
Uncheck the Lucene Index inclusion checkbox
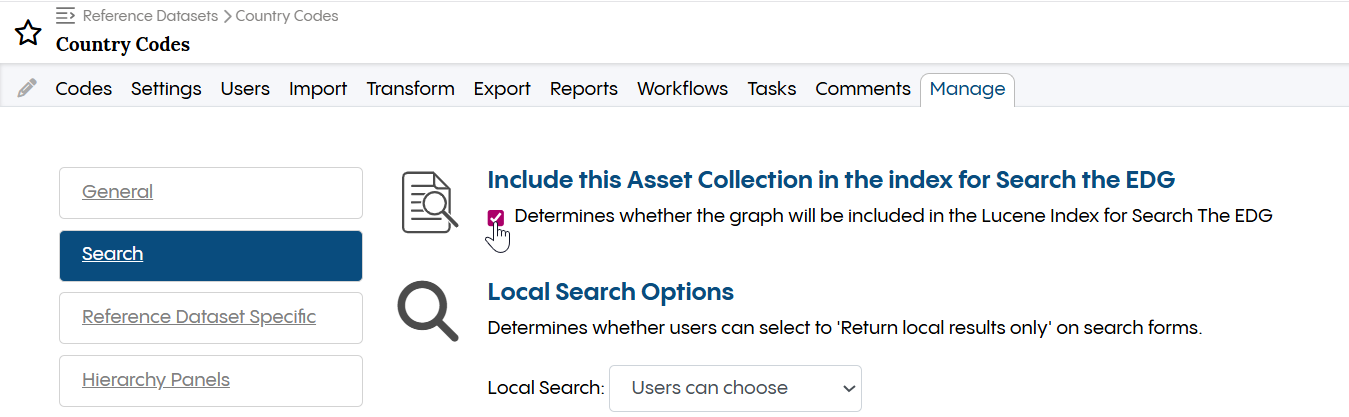point(496,217)
